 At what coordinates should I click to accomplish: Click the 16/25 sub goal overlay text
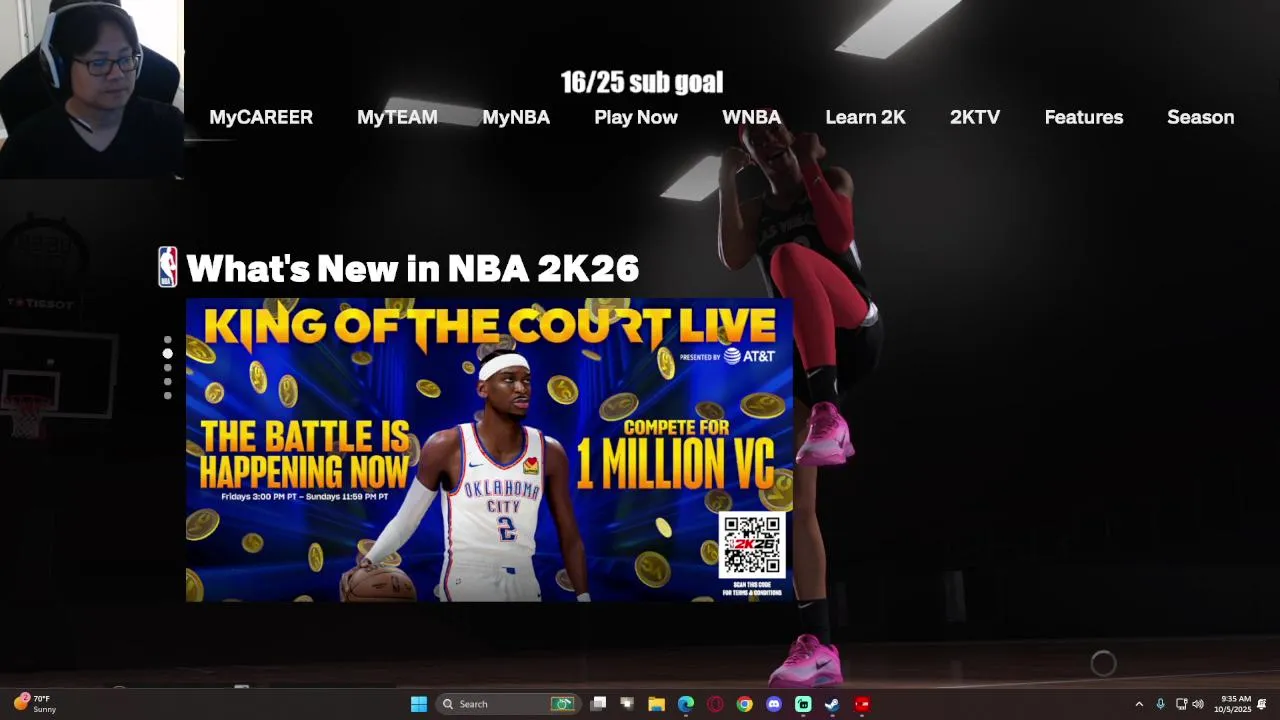tap(642, 82)
